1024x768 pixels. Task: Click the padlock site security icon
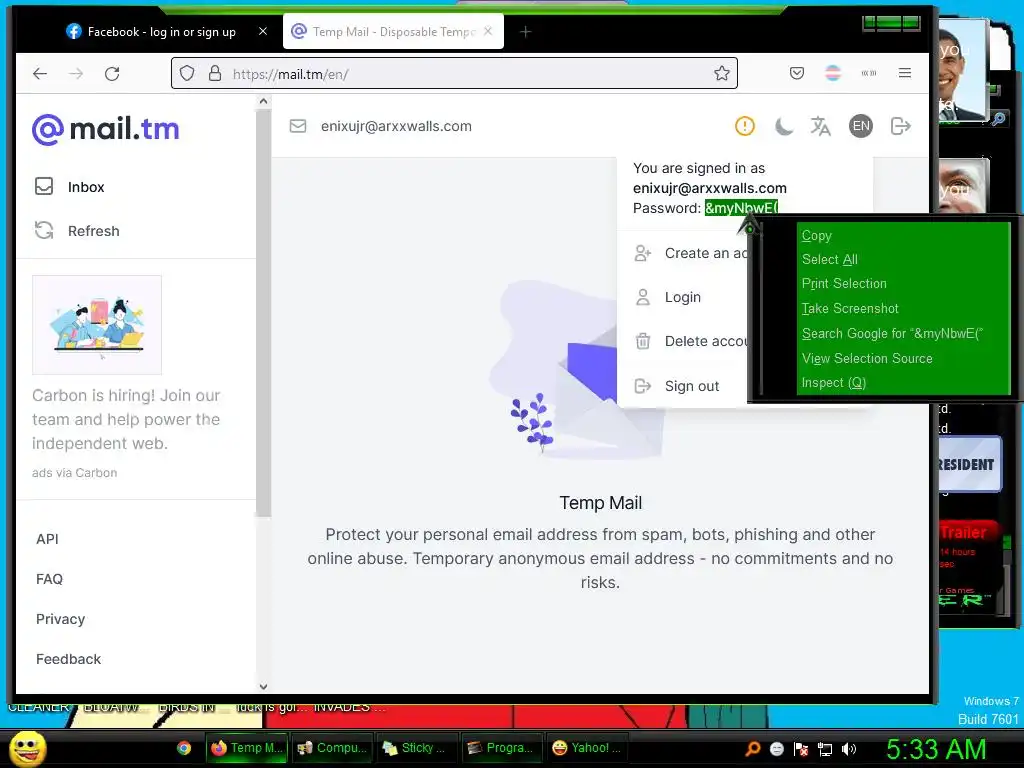click(215, 73)
